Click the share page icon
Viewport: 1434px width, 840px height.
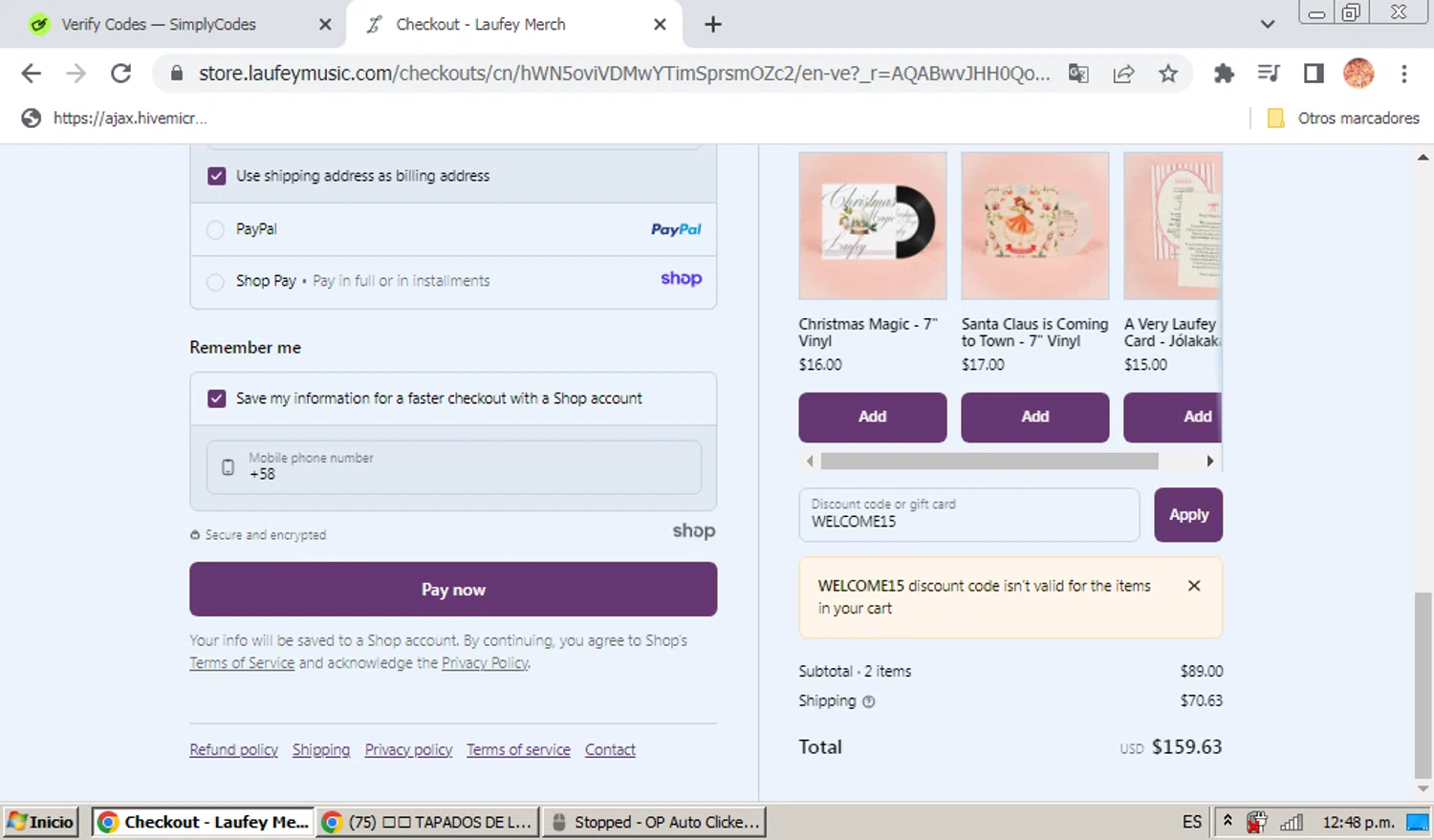[1123, 74]
